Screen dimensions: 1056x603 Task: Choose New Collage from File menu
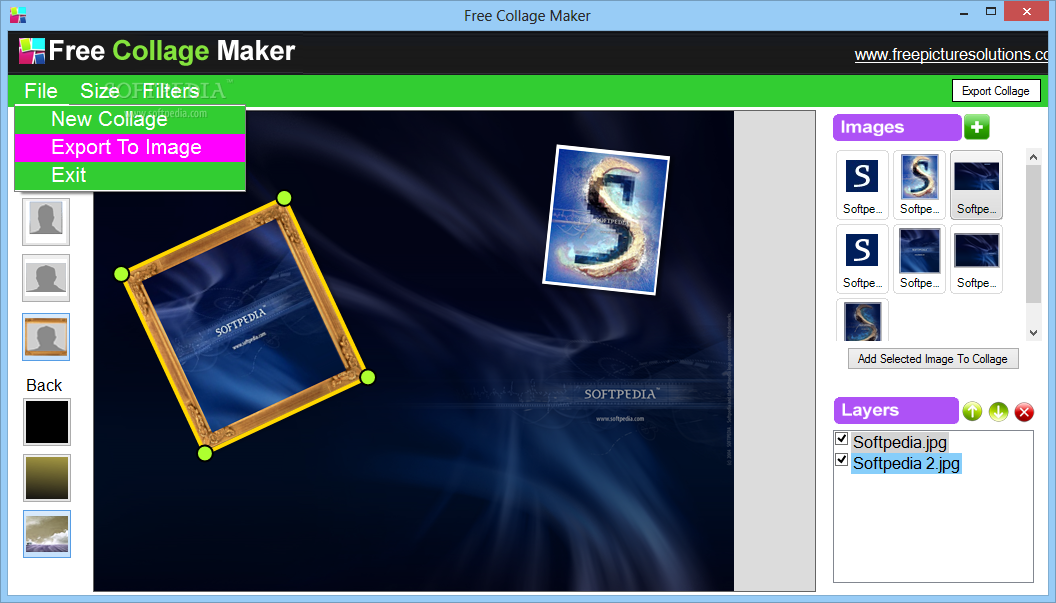[x=130, y=119]
